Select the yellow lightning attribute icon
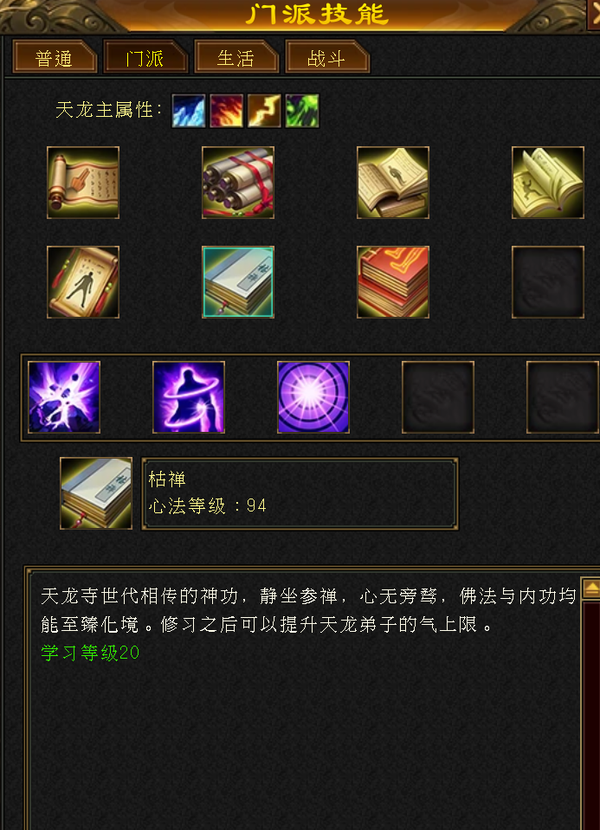Image resolution: width=600 pixels, height=830 pixels. pos(264,111)
